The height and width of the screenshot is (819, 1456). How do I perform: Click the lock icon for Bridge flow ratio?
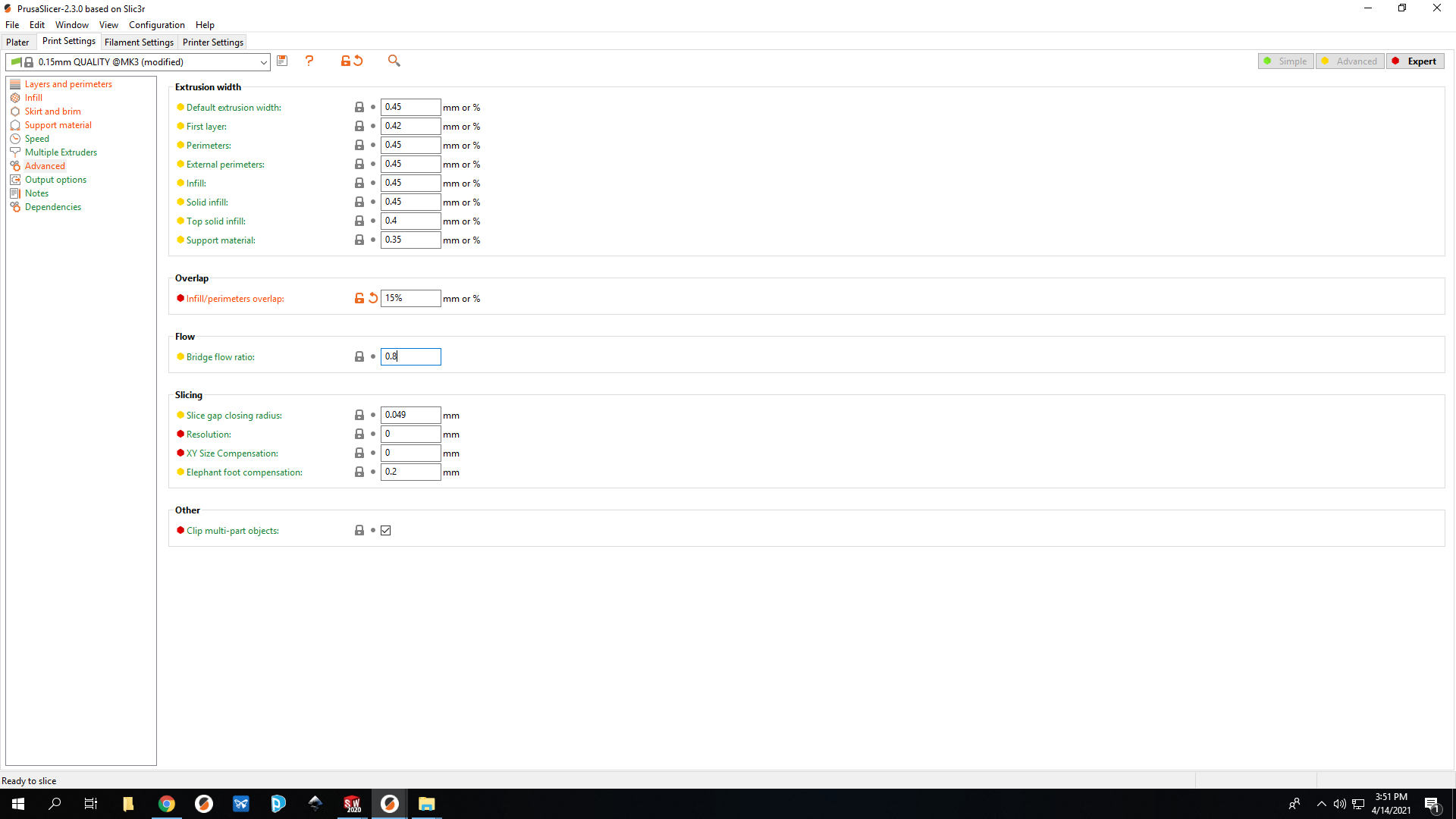(359, 356)
